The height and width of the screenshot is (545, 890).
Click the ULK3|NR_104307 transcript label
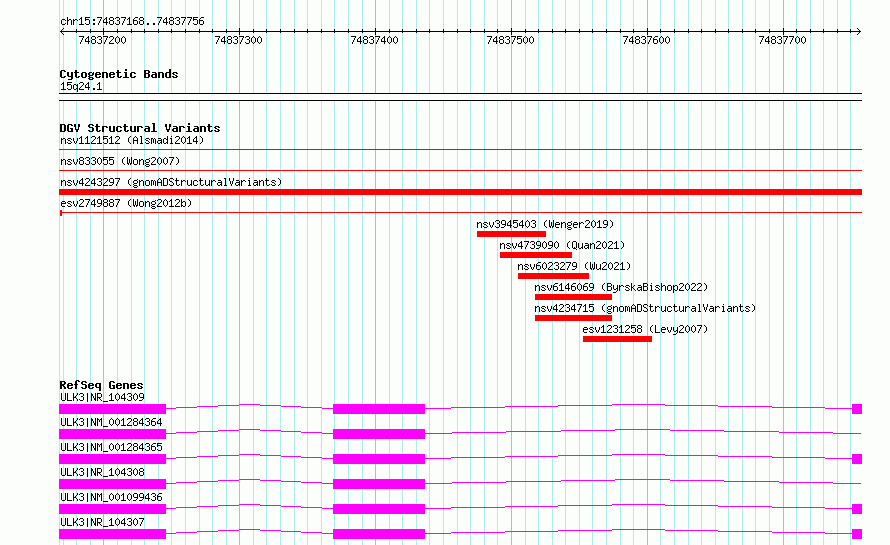pos(102,522)
